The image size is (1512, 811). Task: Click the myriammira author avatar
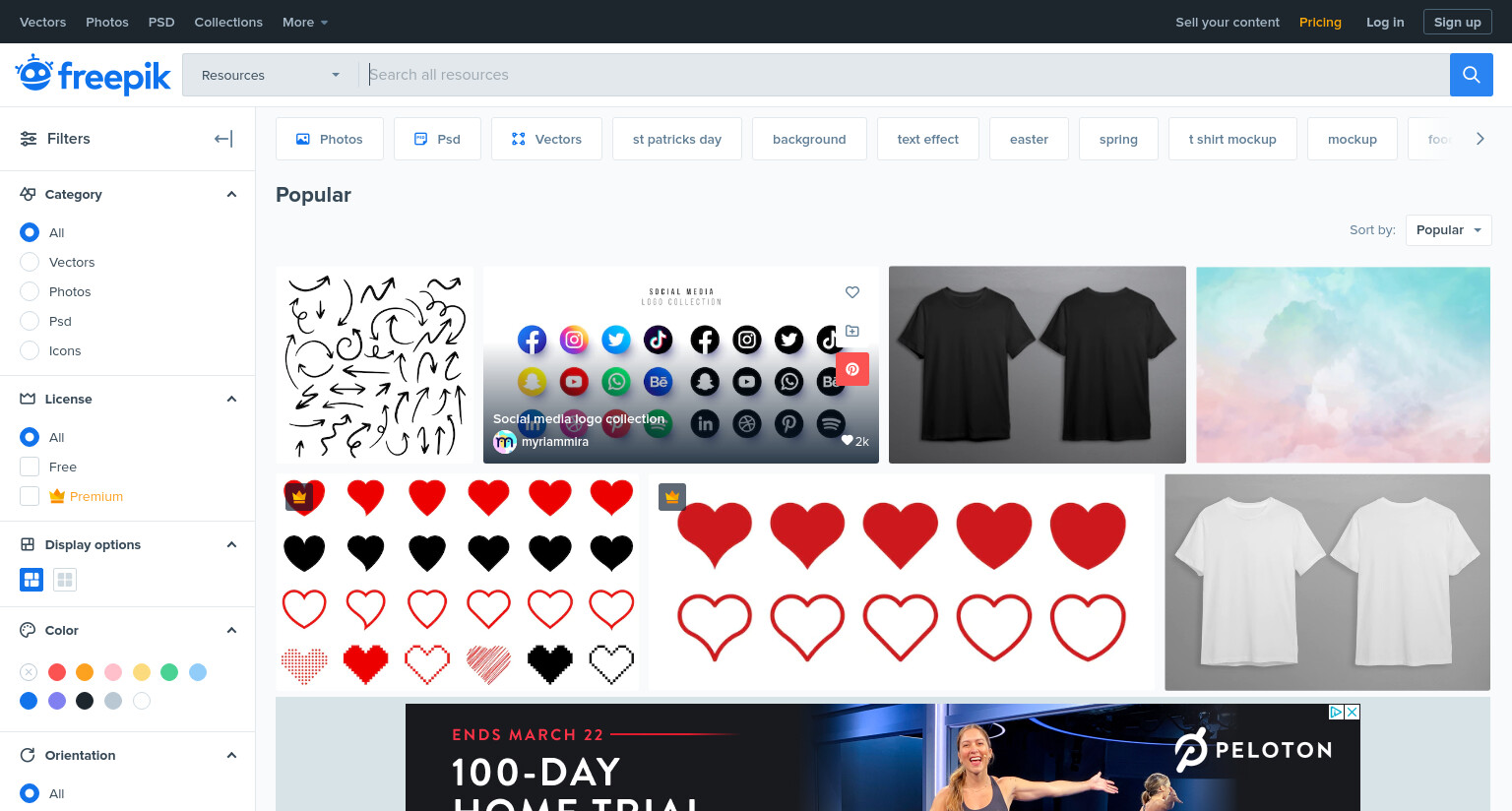click(505, 442)
